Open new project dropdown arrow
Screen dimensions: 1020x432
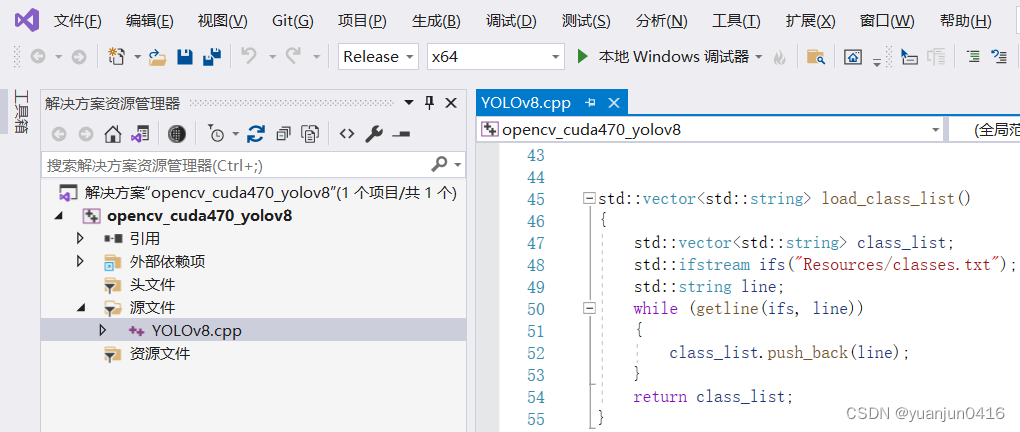pyautogui.click(x=137, y=57)
